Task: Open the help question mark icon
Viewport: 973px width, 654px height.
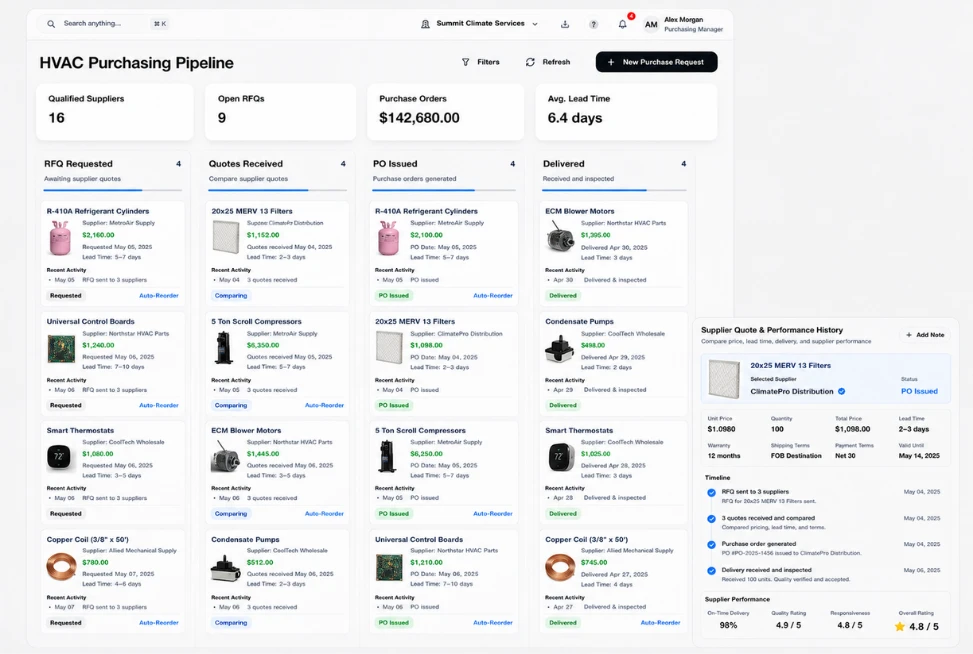Action: (x=593, y=24)
